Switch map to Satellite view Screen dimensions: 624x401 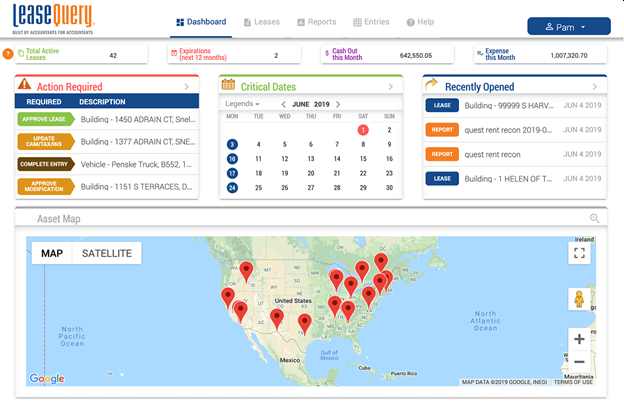(x=106, y=253)
